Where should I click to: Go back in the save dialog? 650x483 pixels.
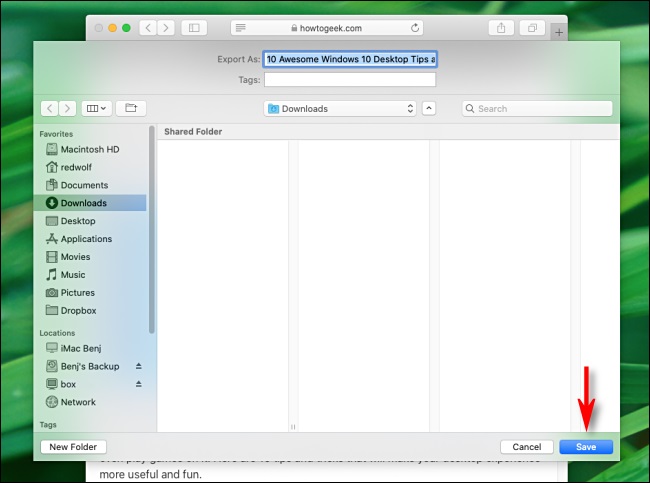(49, 109)
